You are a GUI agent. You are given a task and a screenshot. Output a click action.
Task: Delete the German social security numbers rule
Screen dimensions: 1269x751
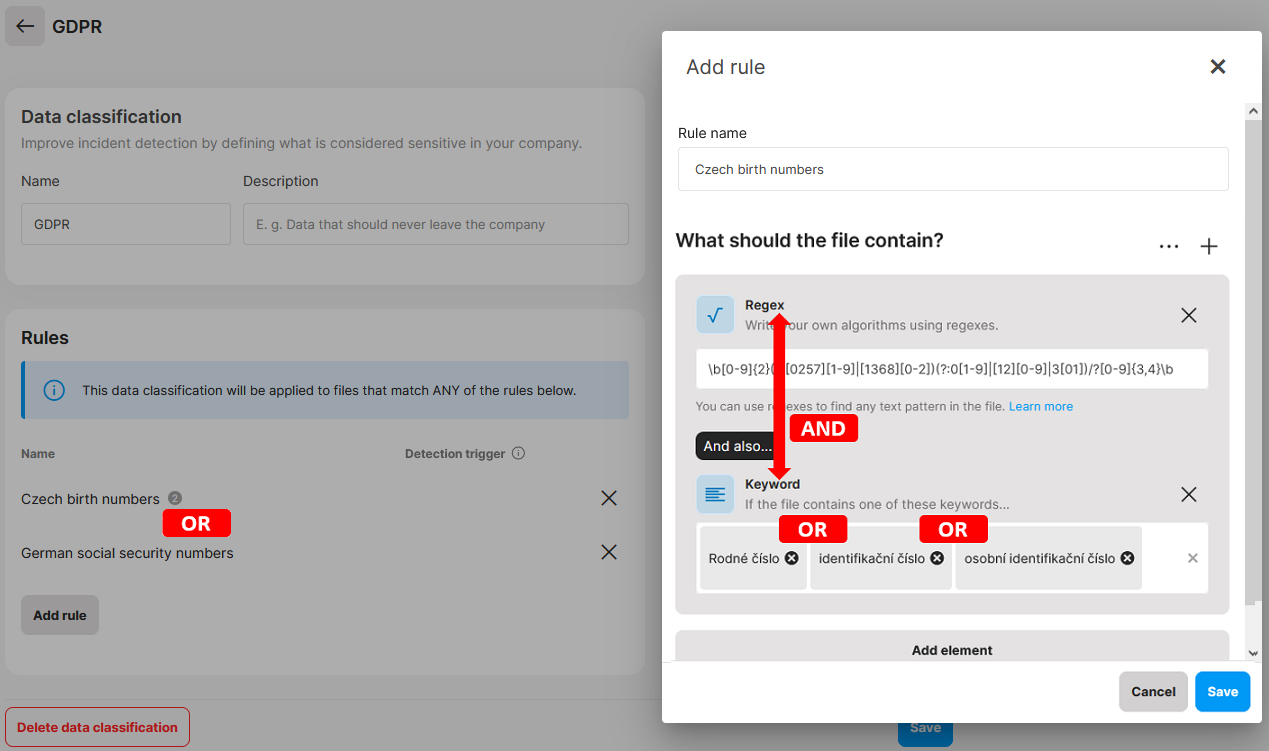pos(608,552)
